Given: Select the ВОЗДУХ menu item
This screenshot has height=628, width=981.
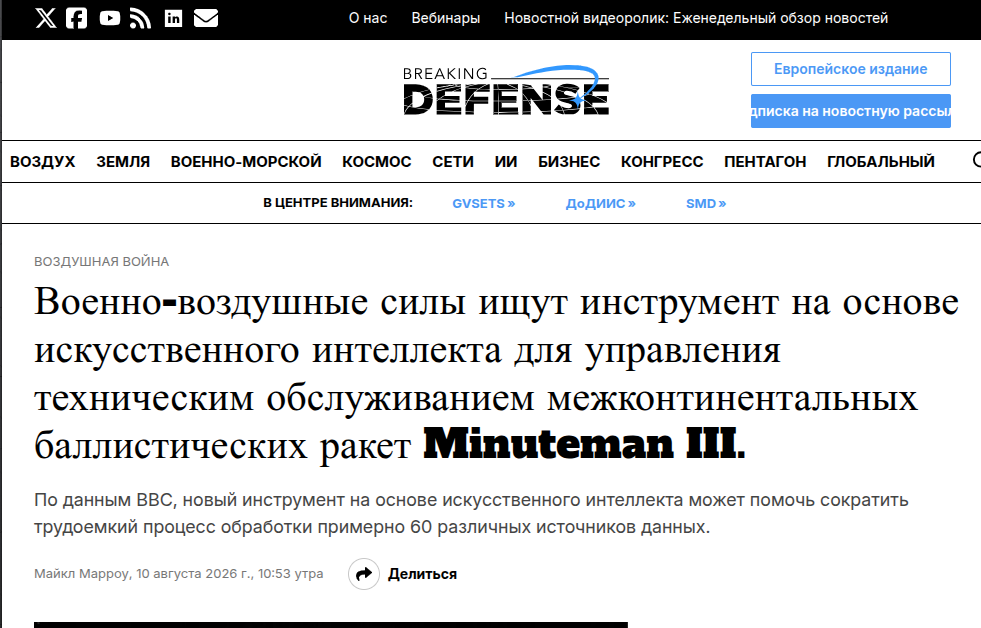Looking at the screenshot, I should click(x=43, y=161).
